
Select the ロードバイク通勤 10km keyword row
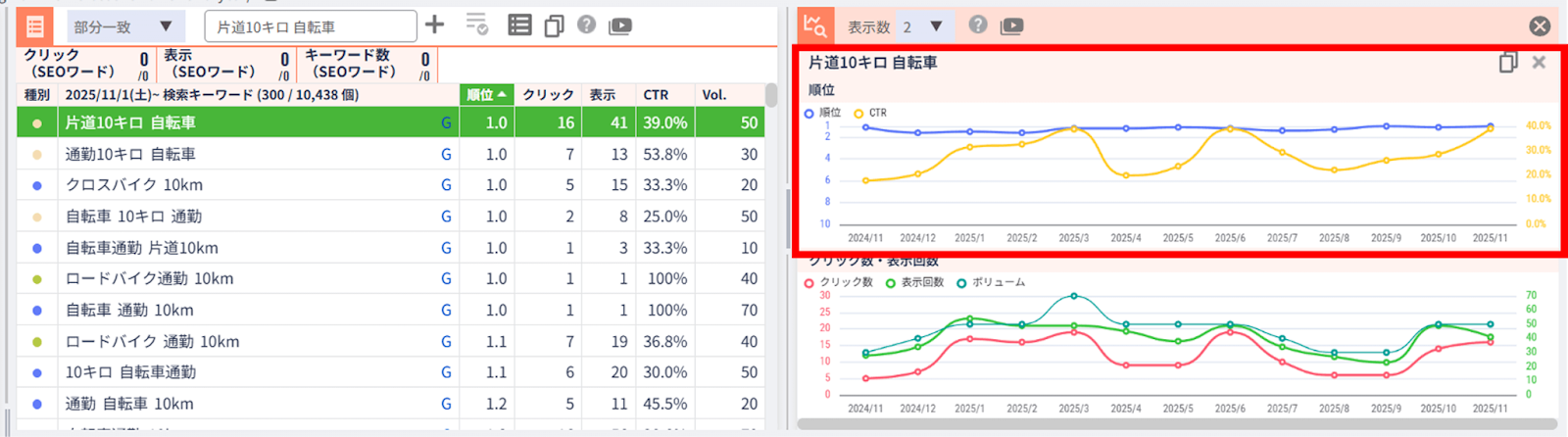click(391, 279)
